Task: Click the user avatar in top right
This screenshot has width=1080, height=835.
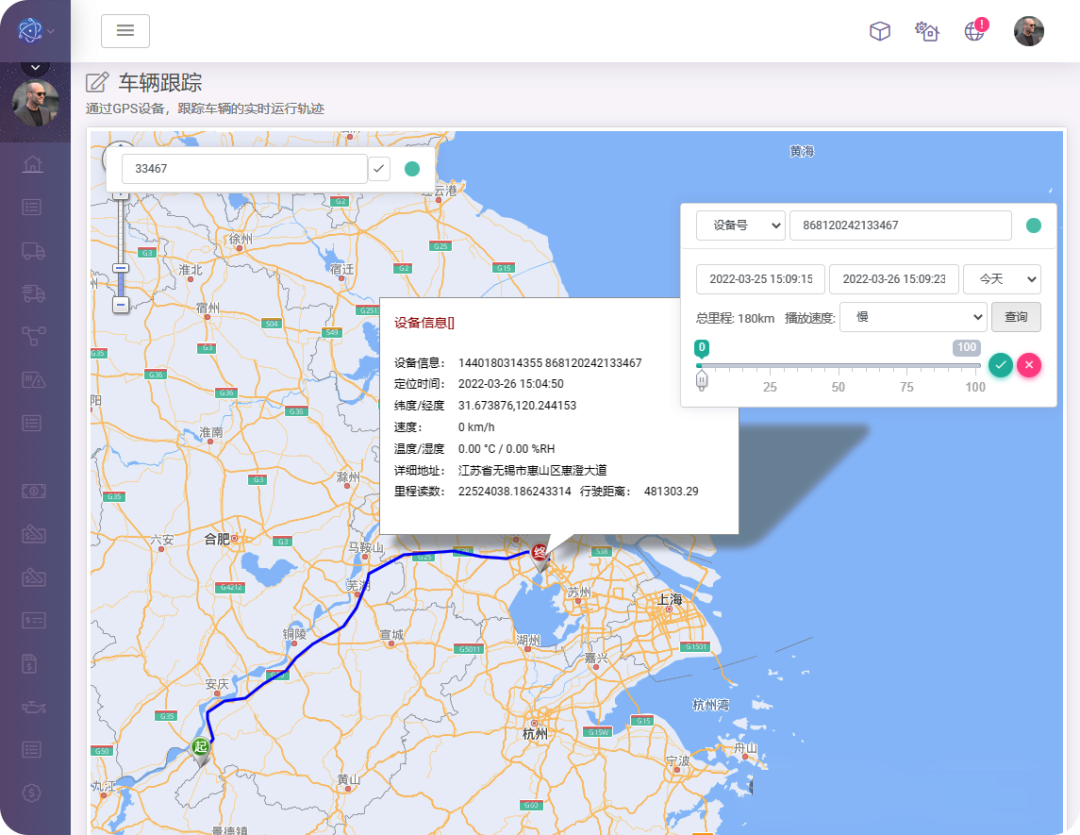Action: point(1028,31)
